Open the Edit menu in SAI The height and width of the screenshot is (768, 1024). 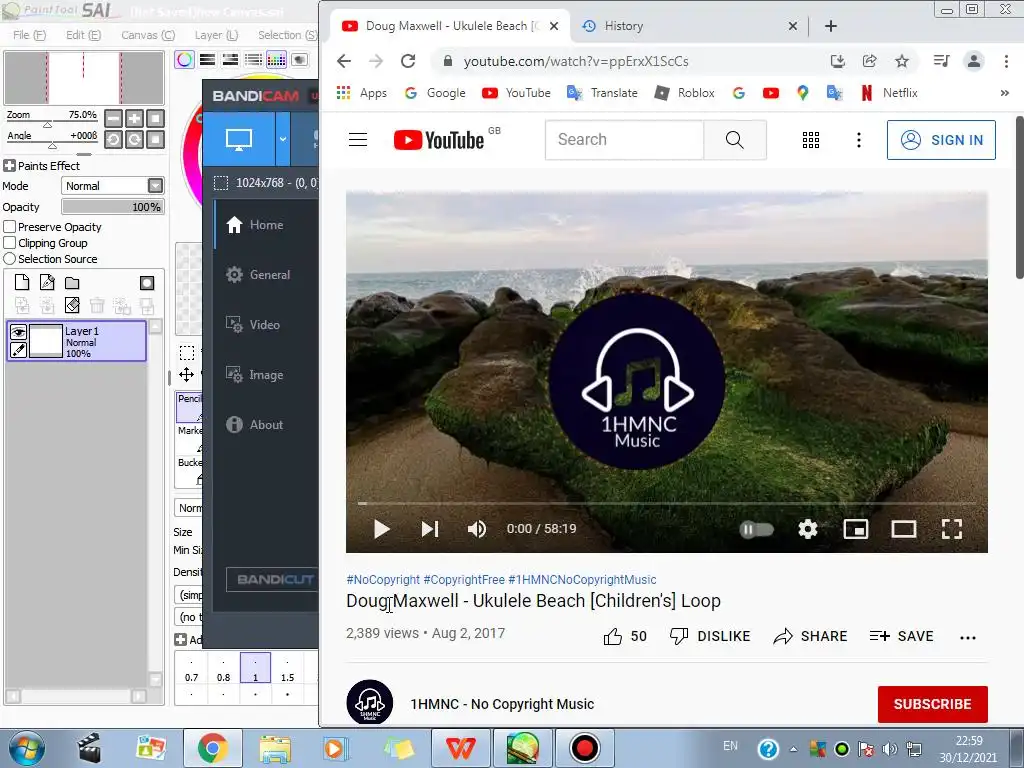(83, 35)
